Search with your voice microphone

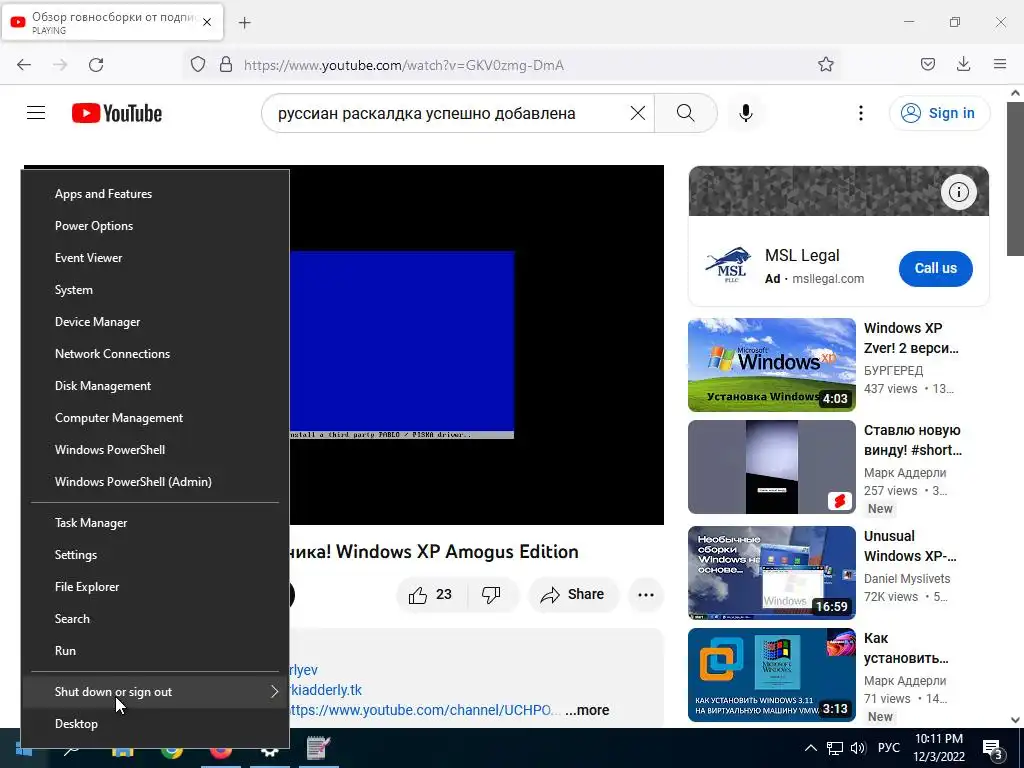[x=746, y=113]
